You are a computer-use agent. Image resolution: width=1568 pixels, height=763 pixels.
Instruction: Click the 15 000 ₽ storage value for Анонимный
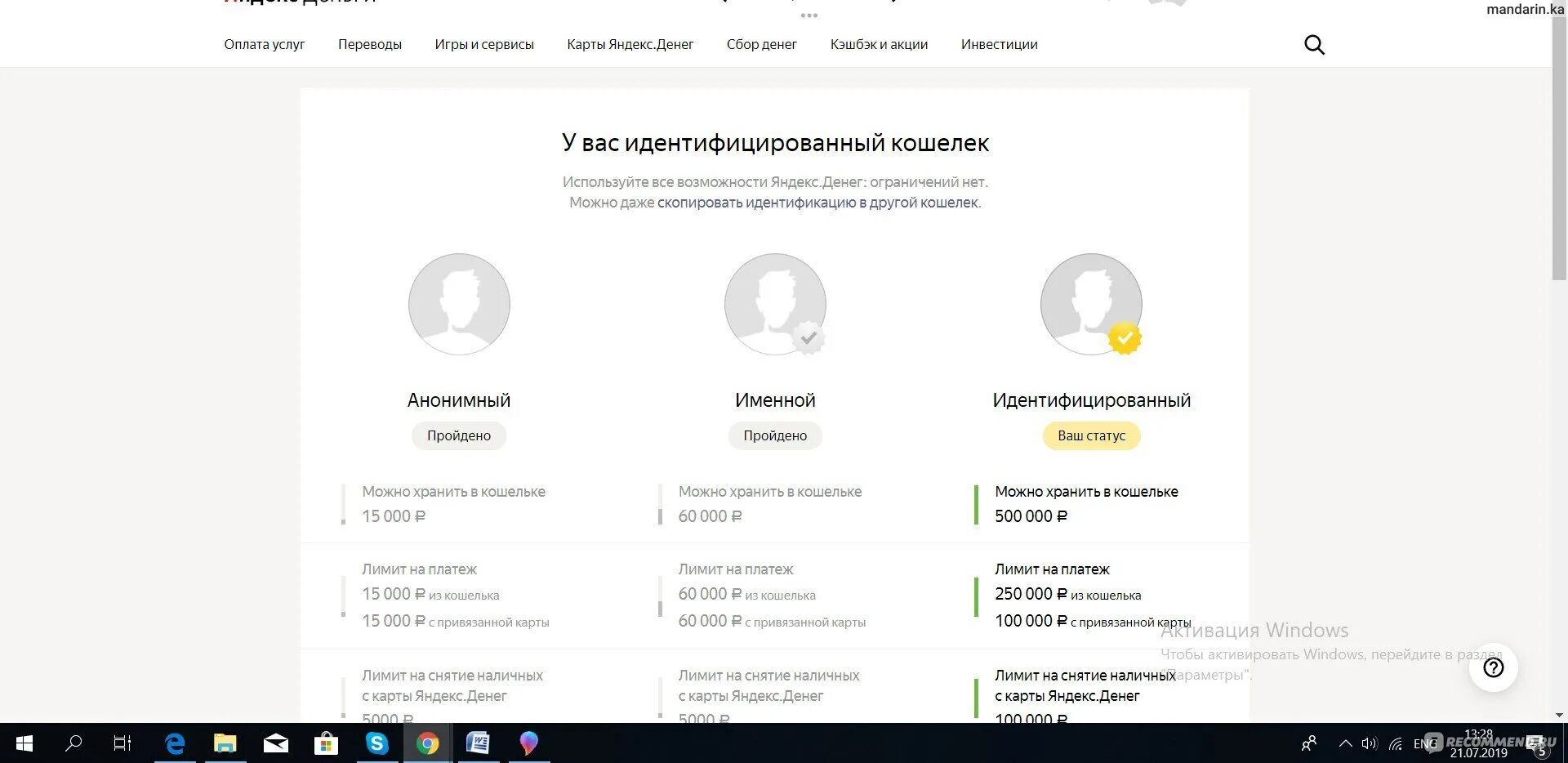point(394,516)
